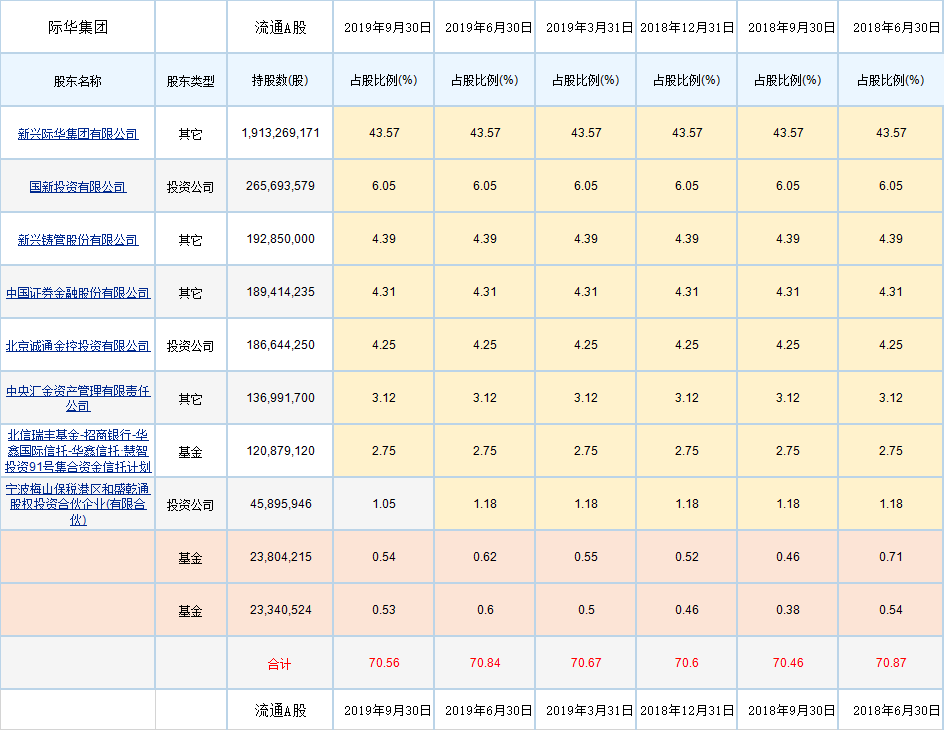Select 基金 type in the 23,804,215 row
The image size is (944, 730).
[190, 557]
